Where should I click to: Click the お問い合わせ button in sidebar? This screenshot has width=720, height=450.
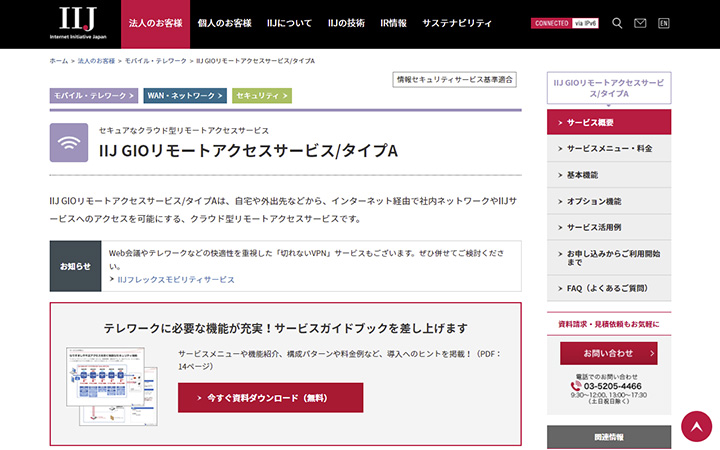(x=608, y=353)
